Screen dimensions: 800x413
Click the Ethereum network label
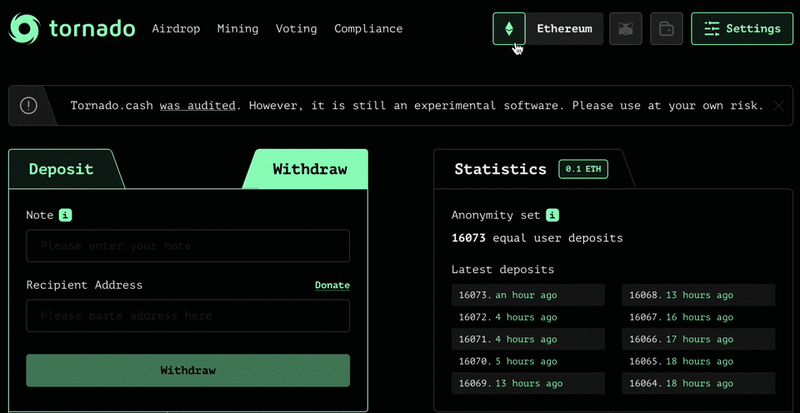[564, 29]
